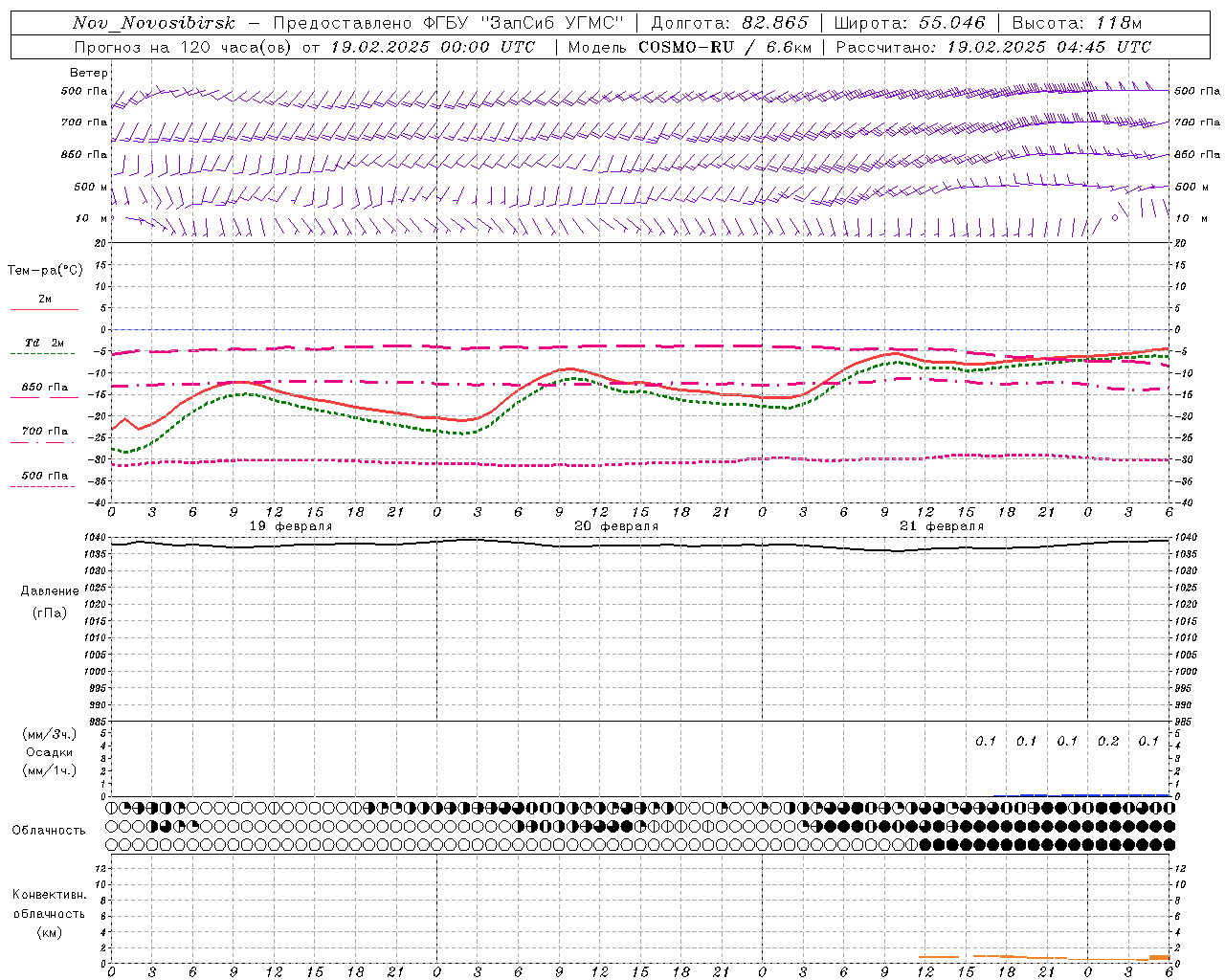The image size is (1225, 980).
Task: Click the Давление pressure panel label
Action: [x=50, y=591]
